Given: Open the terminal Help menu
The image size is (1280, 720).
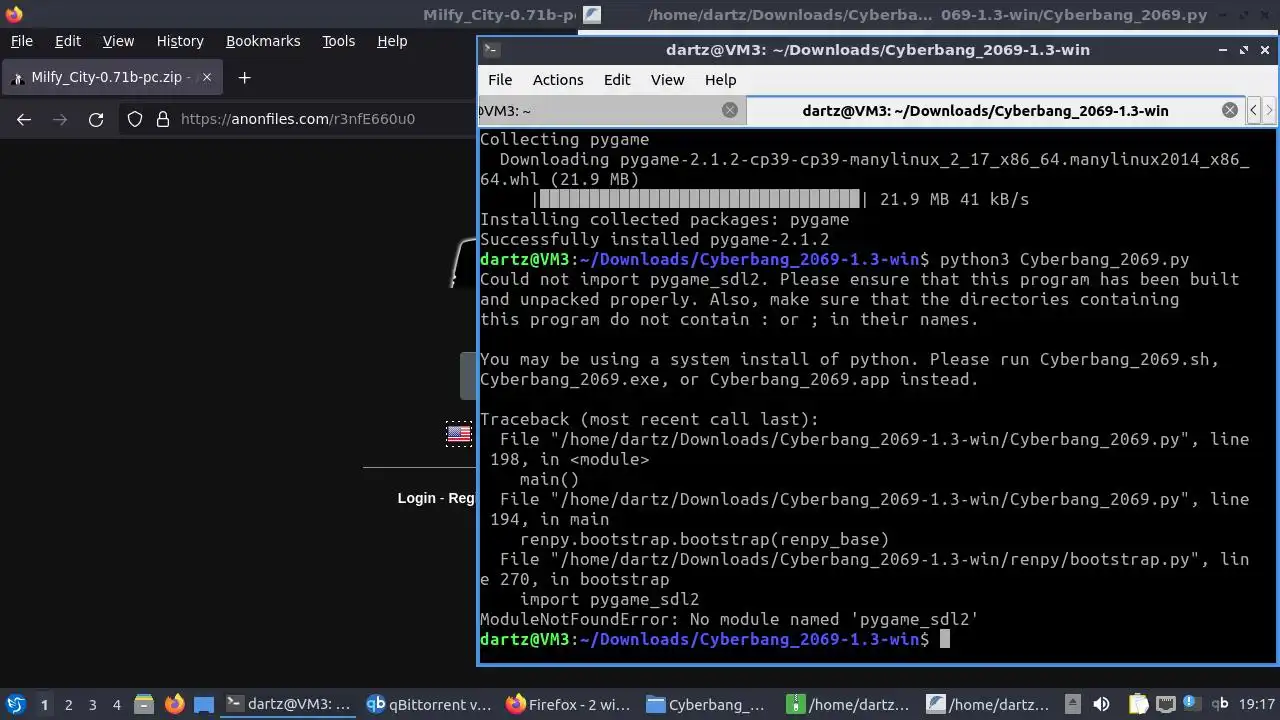Looking at the screenshot, I should 720,80.
